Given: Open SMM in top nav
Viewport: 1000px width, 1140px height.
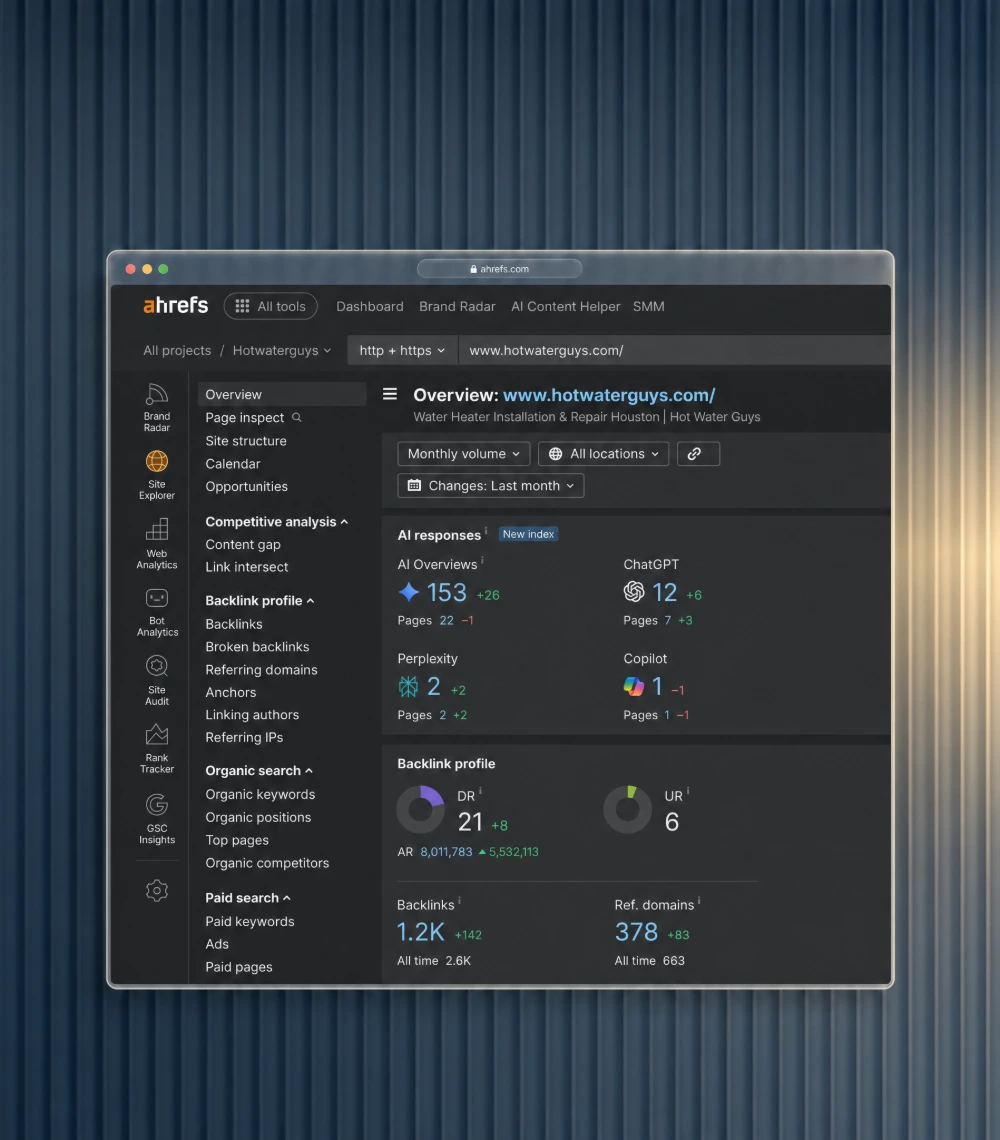Looking at the screenshot, I should point(649,306).
